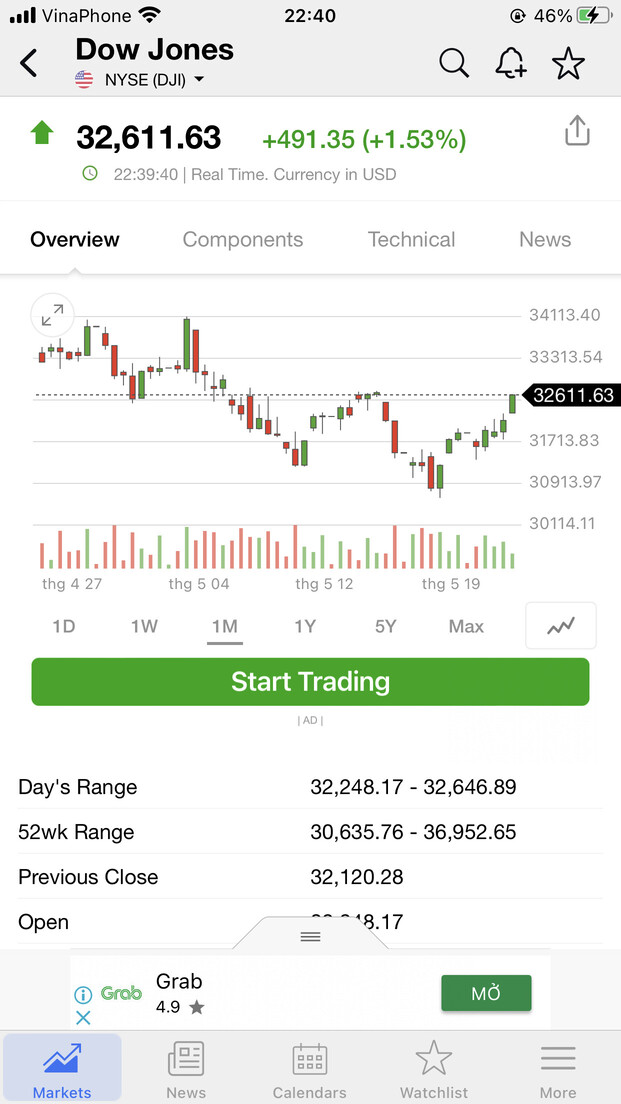Expand the pull-up drawer handle

coord(310,936)
